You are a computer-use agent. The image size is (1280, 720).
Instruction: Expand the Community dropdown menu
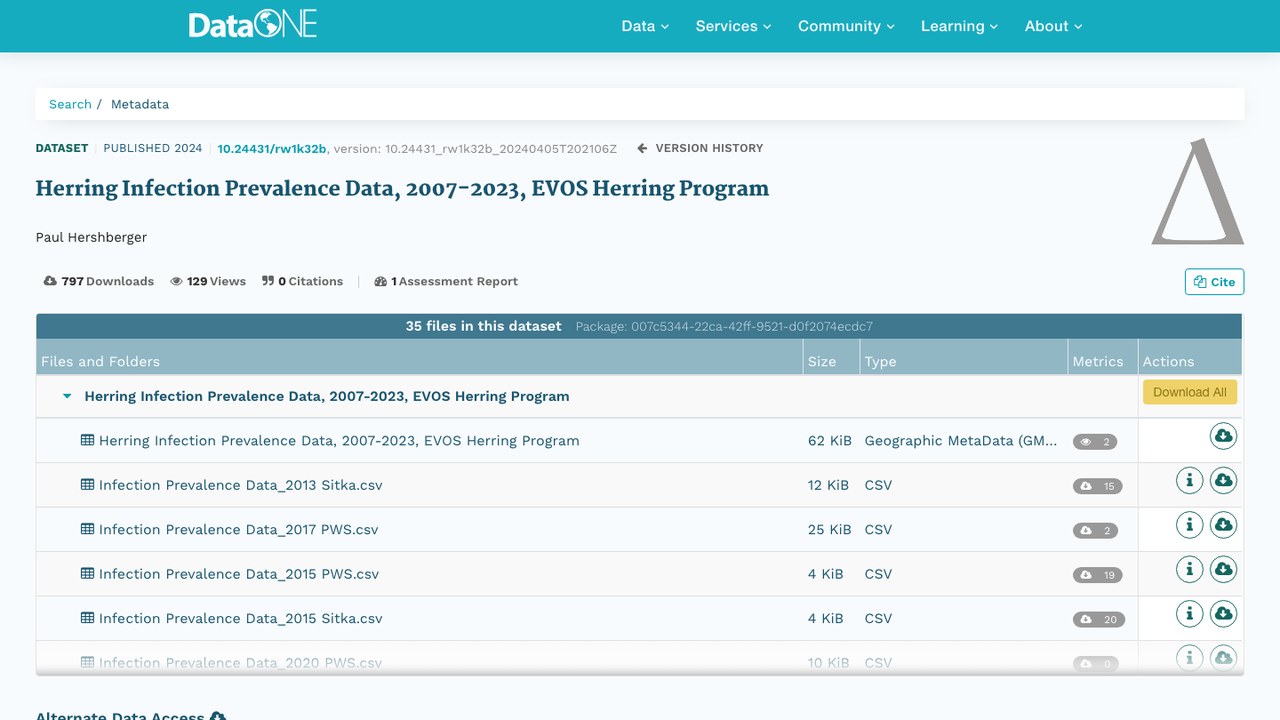click(x=846, y=26)
